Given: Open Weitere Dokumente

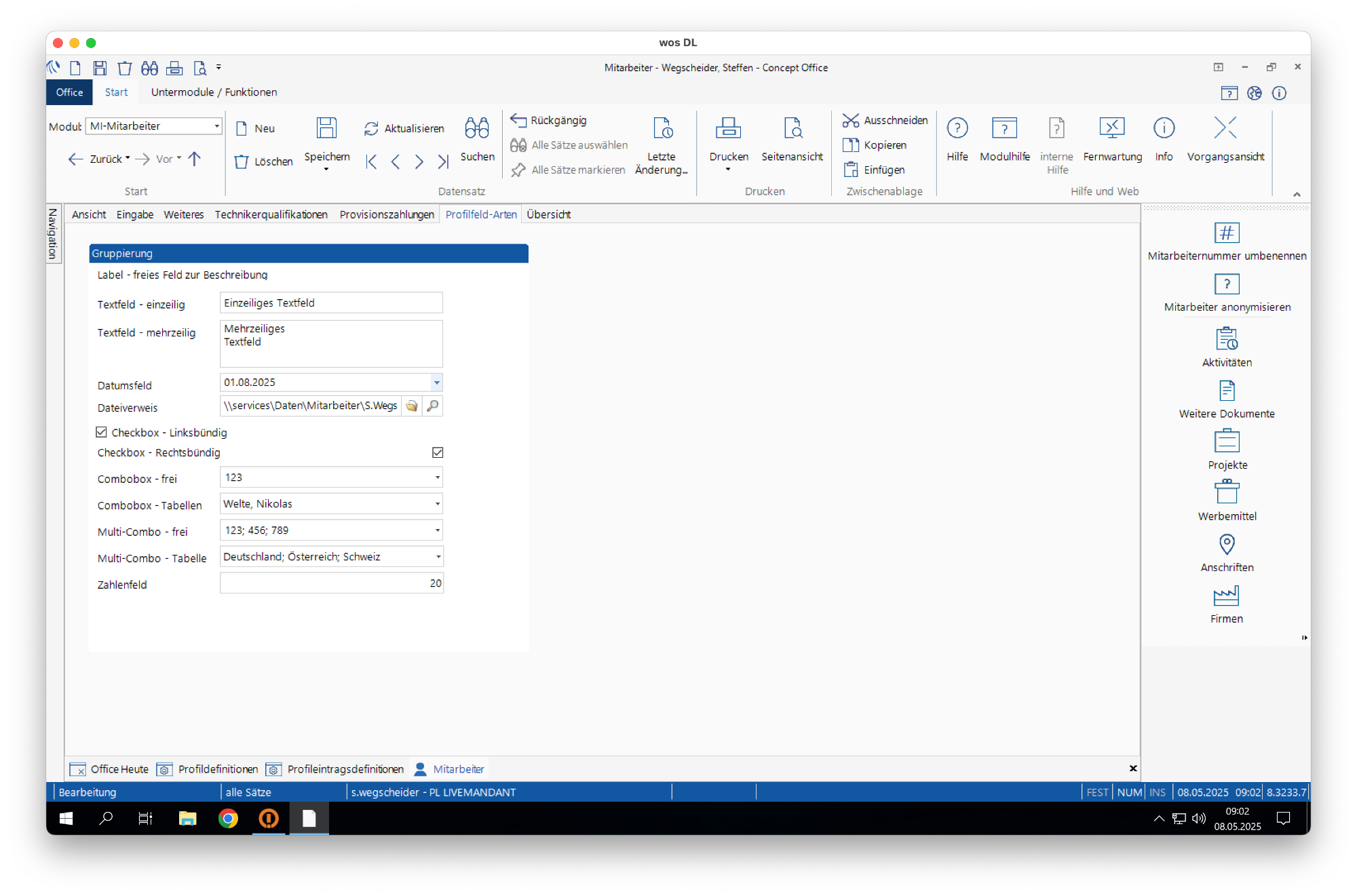Looking at the screenshot, I should (1227, 400).
